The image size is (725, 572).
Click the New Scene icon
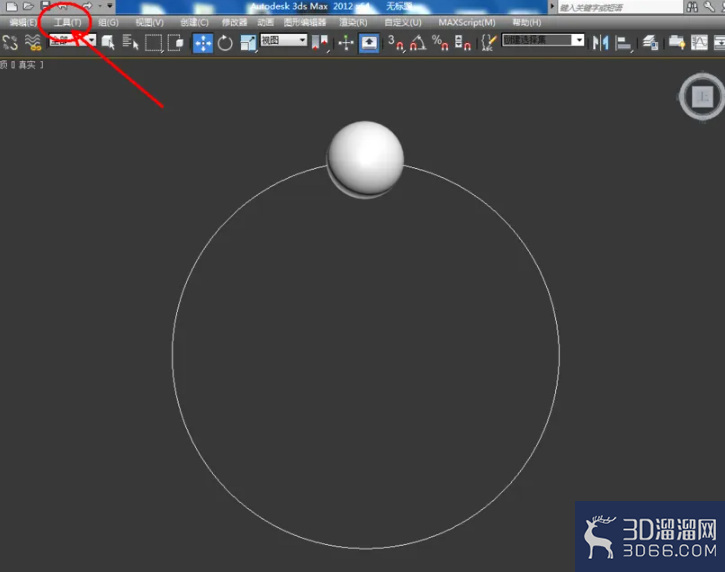pyautogui.click(x=12, y=6)
